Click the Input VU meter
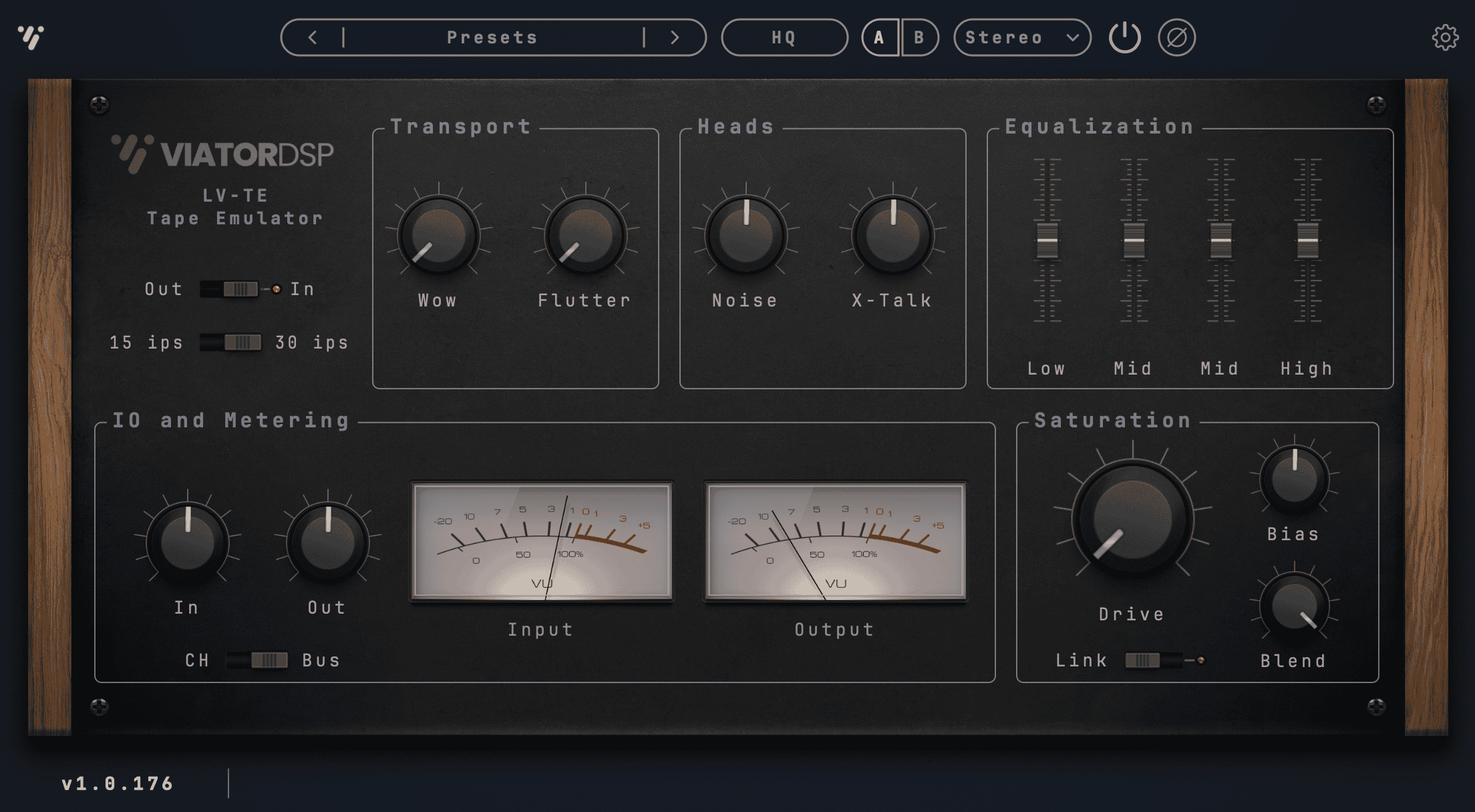The width and height of the screenshot is (1475, 812). [x=541, y=541]
